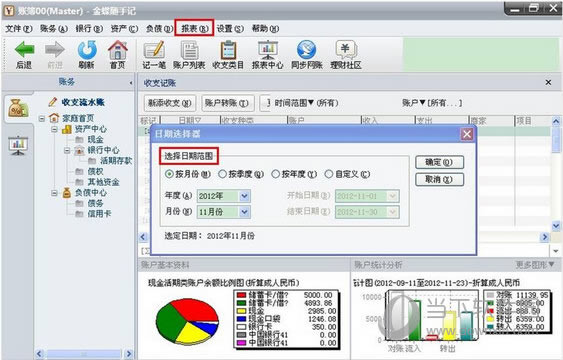Viewport: 563px width, 360px height.
Task: Open 账户列表 toolbar icon
Action: point(189,50)
